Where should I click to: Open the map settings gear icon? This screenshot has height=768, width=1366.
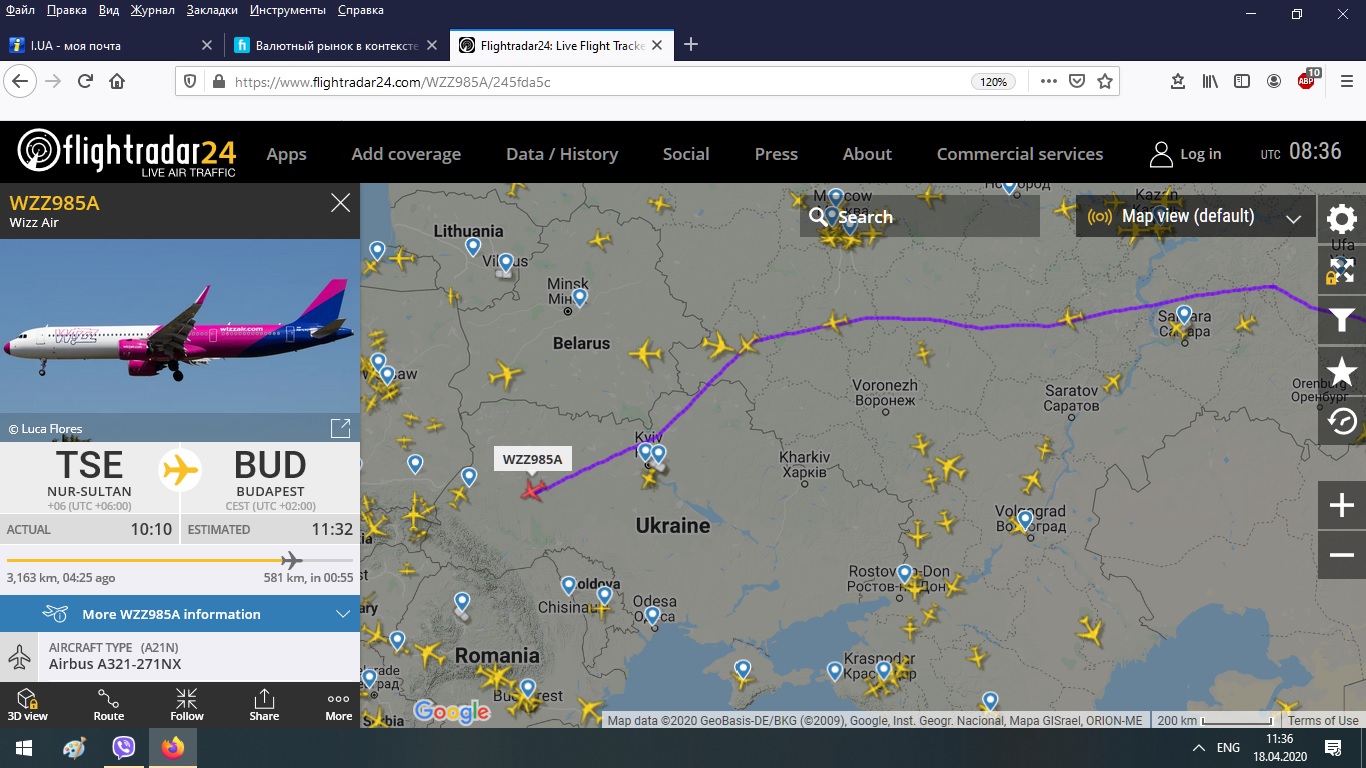tap(1341, 219)
